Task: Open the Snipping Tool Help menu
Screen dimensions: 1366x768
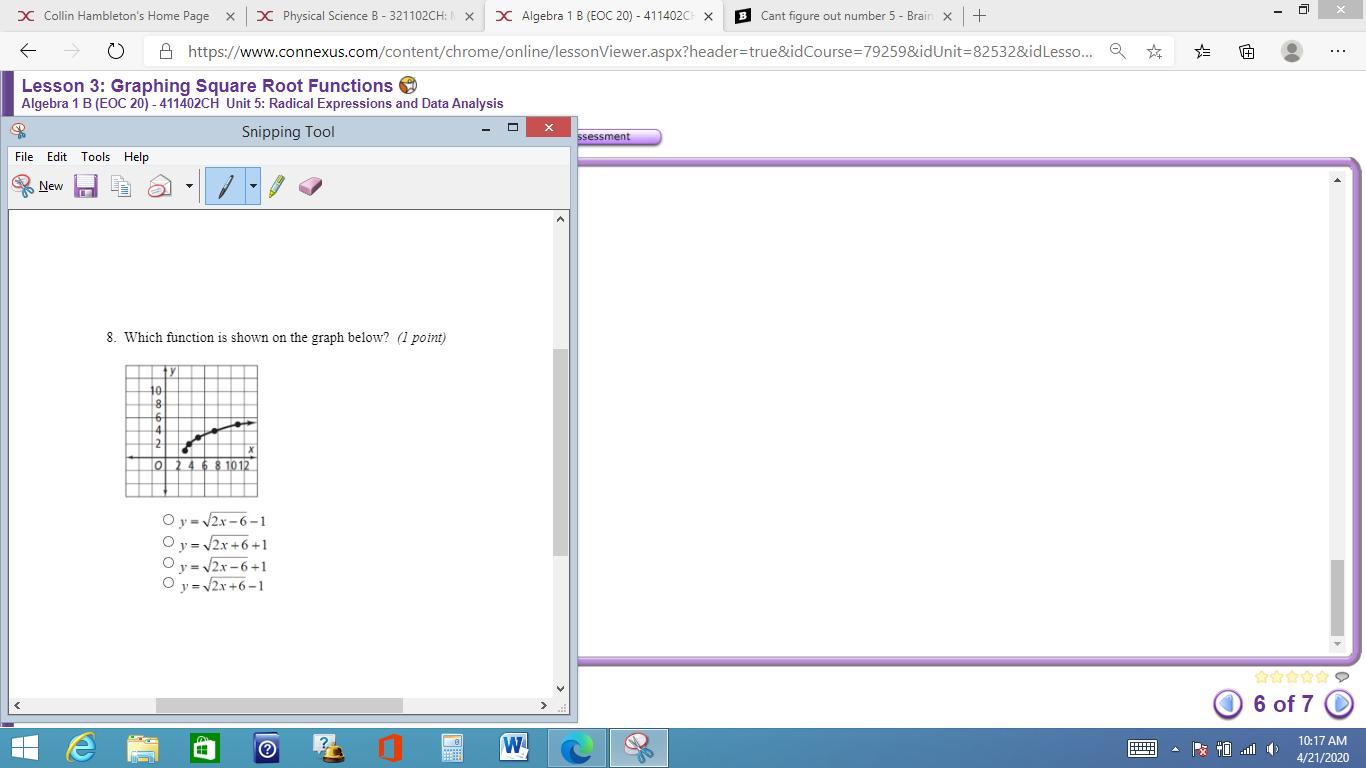Action: [136, 157]
